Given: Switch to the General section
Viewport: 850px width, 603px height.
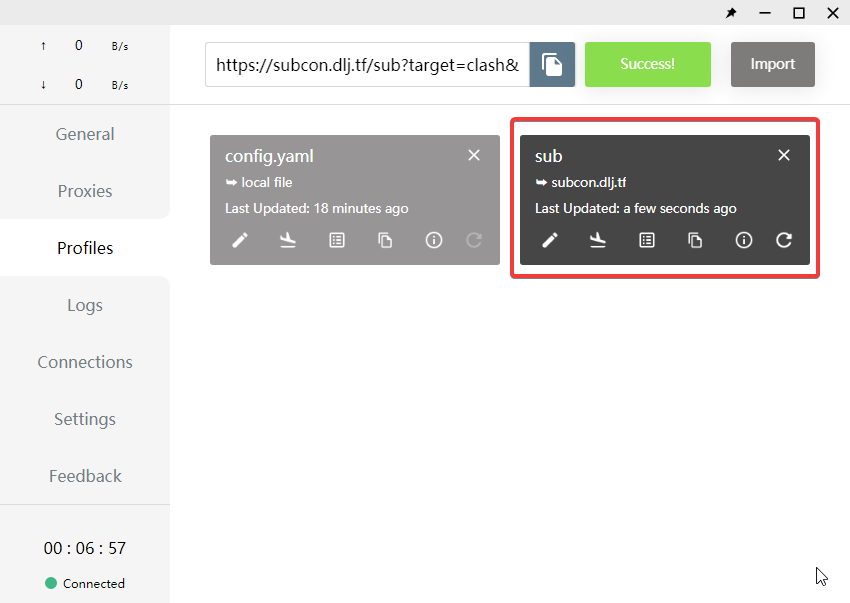Looking at the screenshot, I should pos(85,134).
